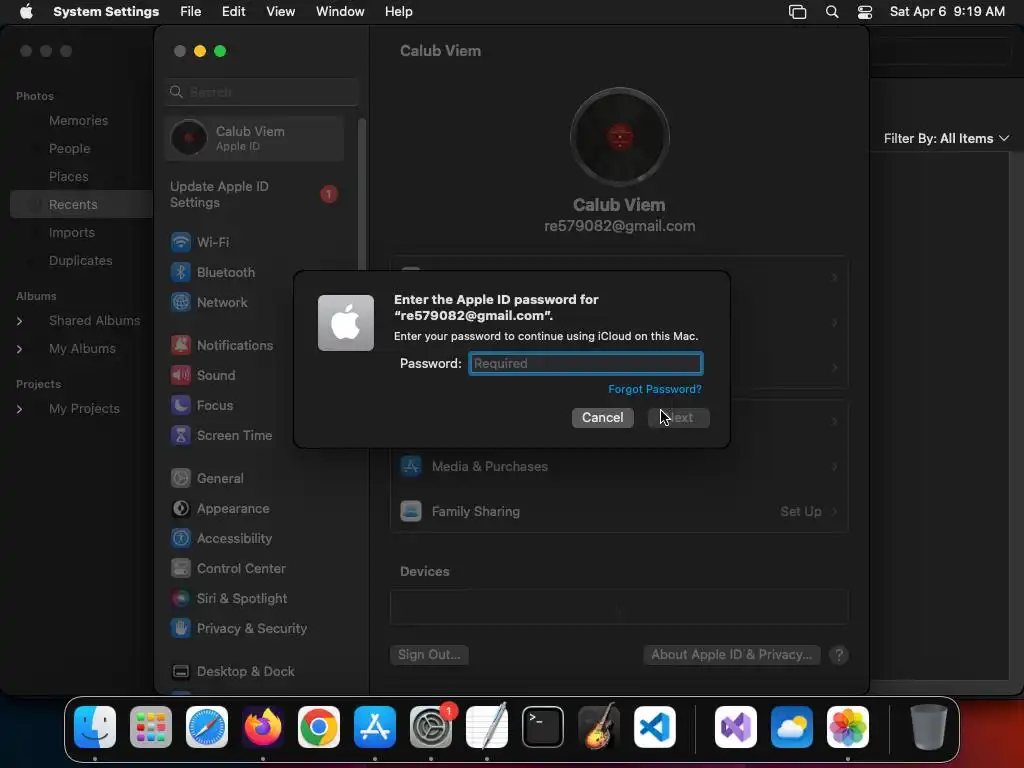This screenshot has width=1024, height=768.
Task: Click Cancel in password dialog
Action: click(603, 417)
